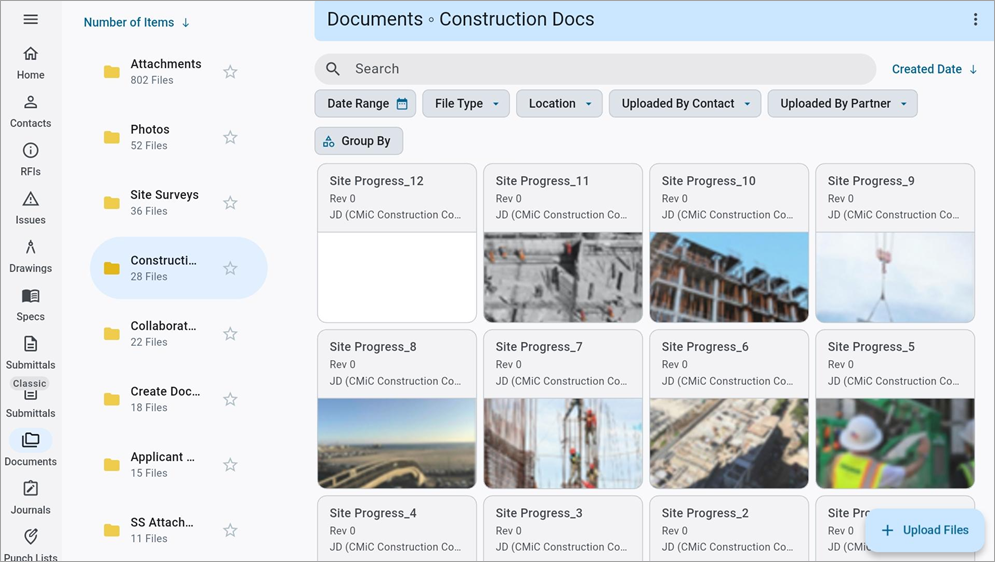The width and height of the screenshot is (995, 562).
Task: Open the hamburger navigation menu
Action: click(x=30, y=19)
